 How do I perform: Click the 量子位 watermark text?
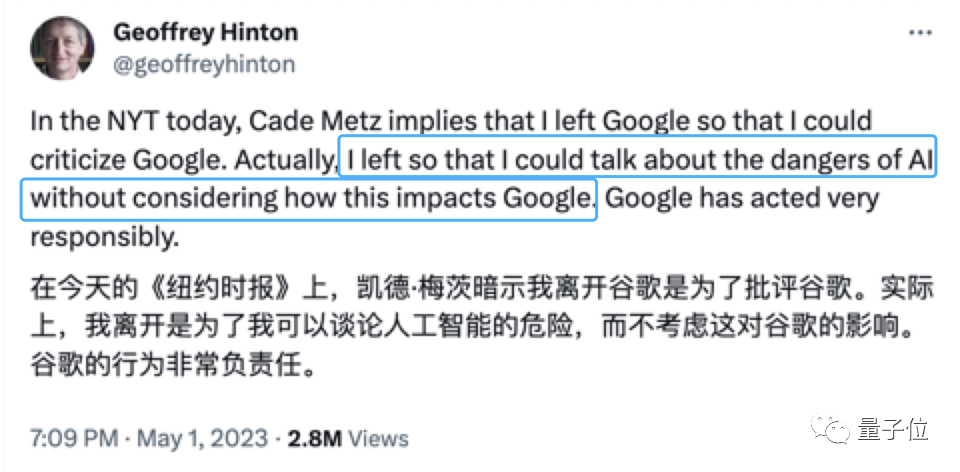coord(892,430)
